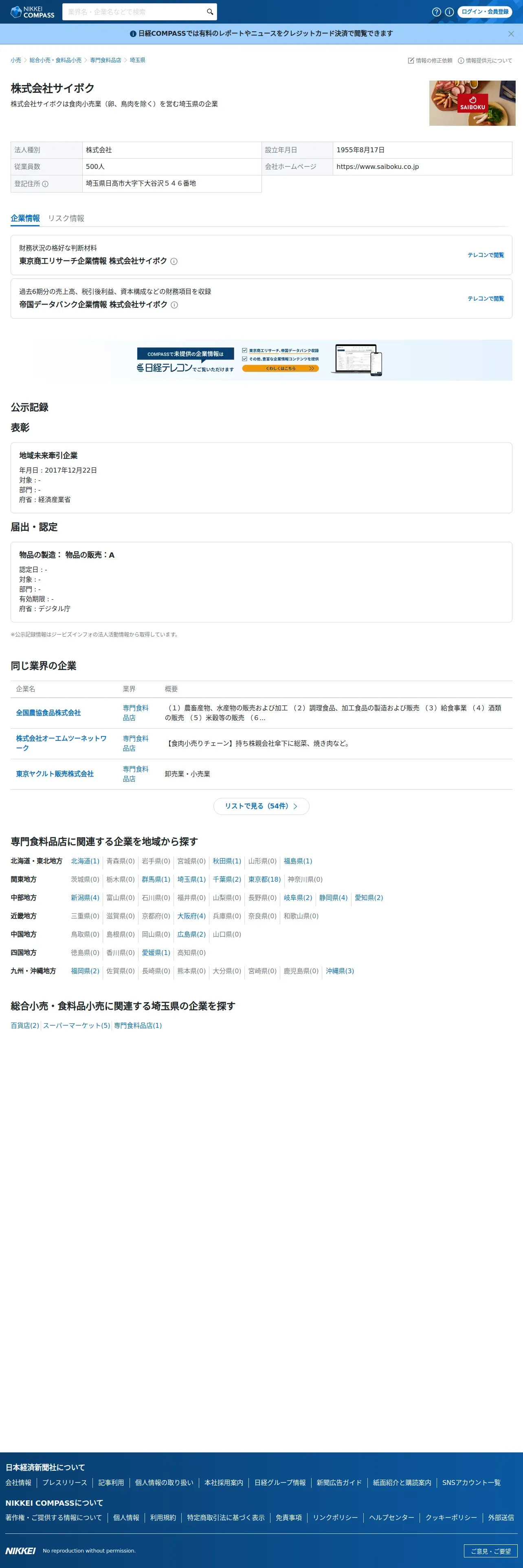Dismiss the credit card notice banner
The width and height of the screenshot is (523, 1568).
point(511,33)
